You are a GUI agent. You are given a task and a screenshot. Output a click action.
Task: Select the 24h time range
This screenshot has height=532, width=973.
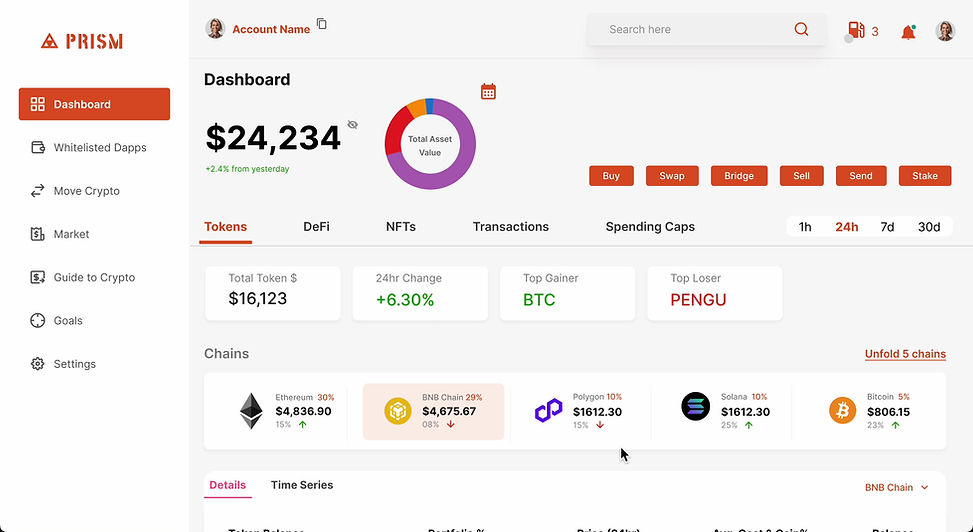(x=846, y=227)
